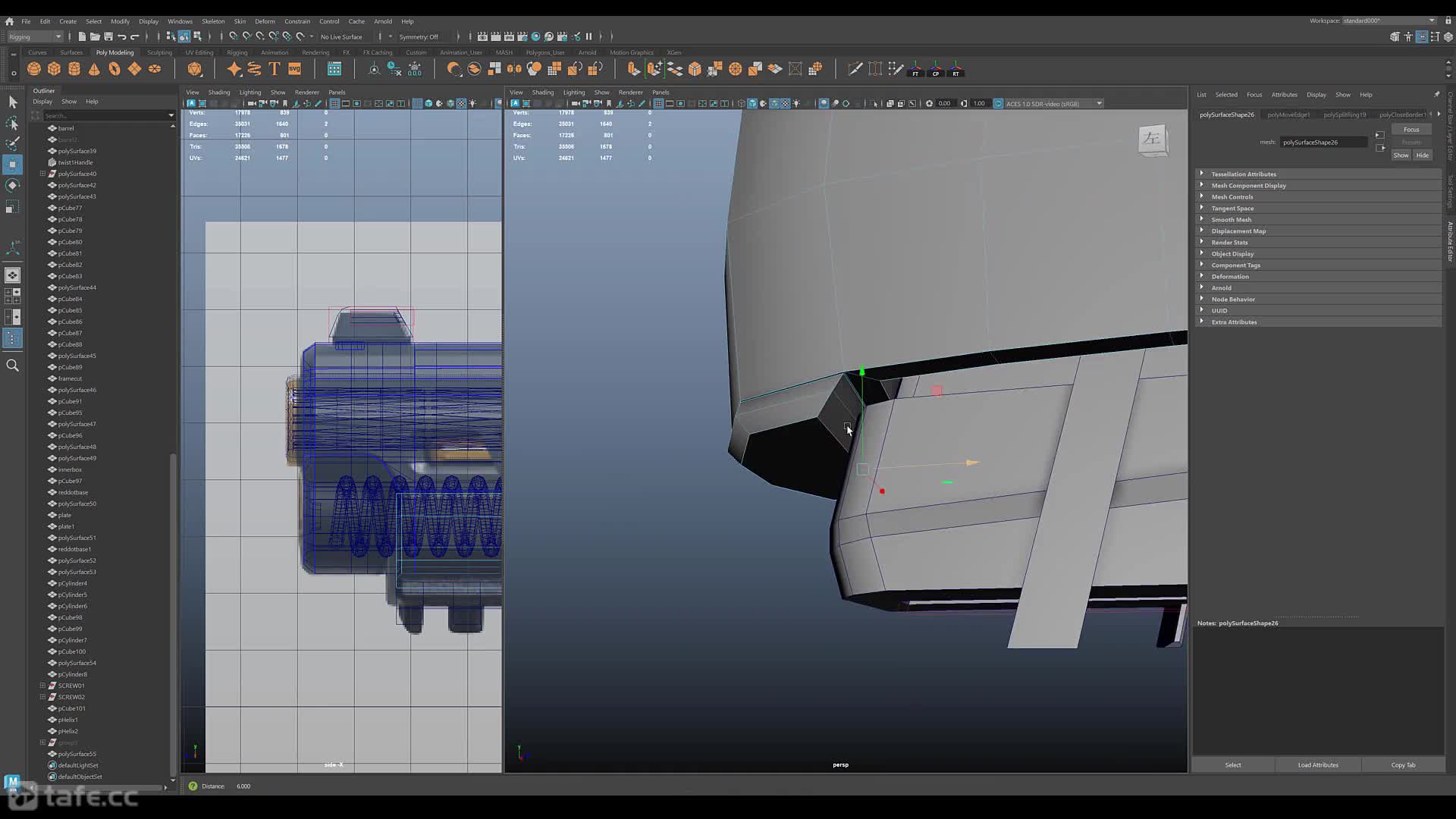The width and height of the screenshot is (1456, 819).
Task: Switch to the UV Editing shelf tab
Action: (x=199, y=52)
